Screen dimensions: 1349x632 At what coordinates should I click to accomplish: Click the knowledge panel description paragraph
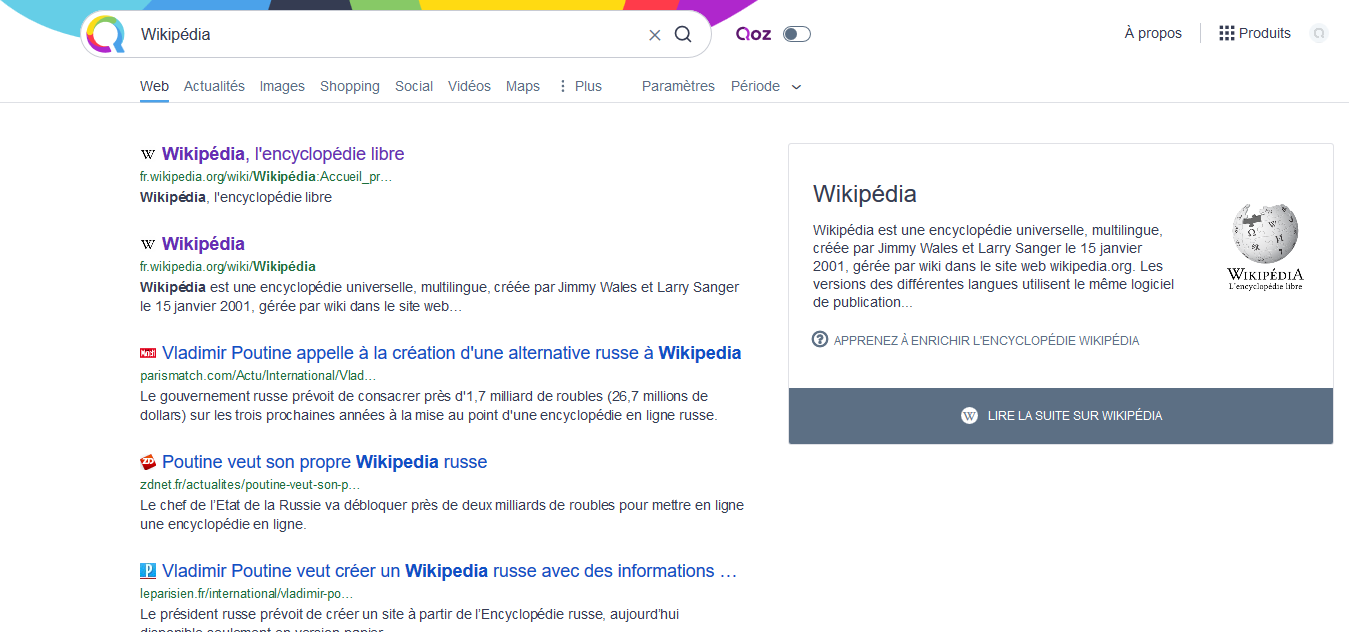[x=995, y=266]
